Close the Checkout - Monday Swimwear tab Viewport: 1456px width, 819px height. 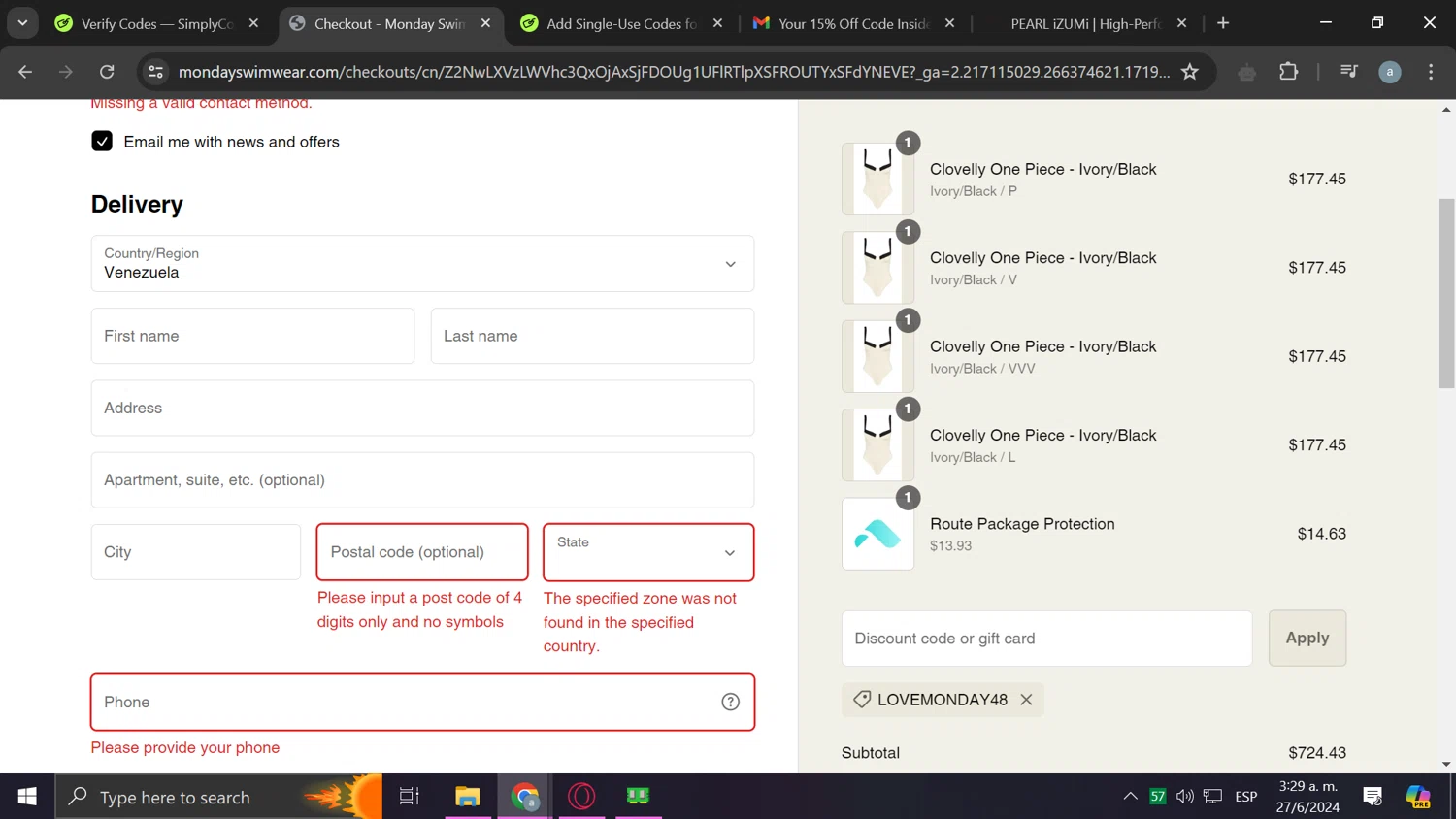click(x=486, y=23)
